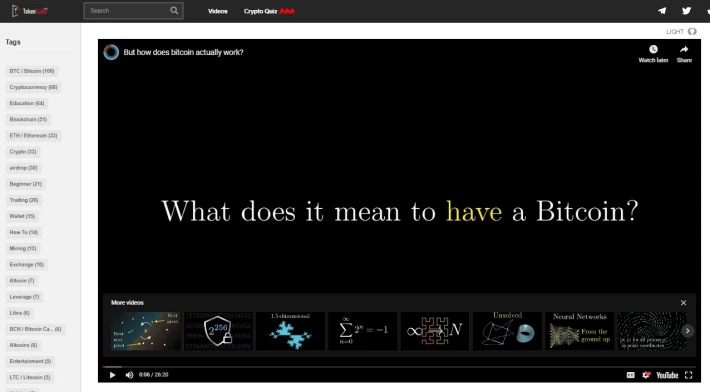Choose the 'Altcoin (7)' tag
The image size is (710, 392).
click(22, 281)
